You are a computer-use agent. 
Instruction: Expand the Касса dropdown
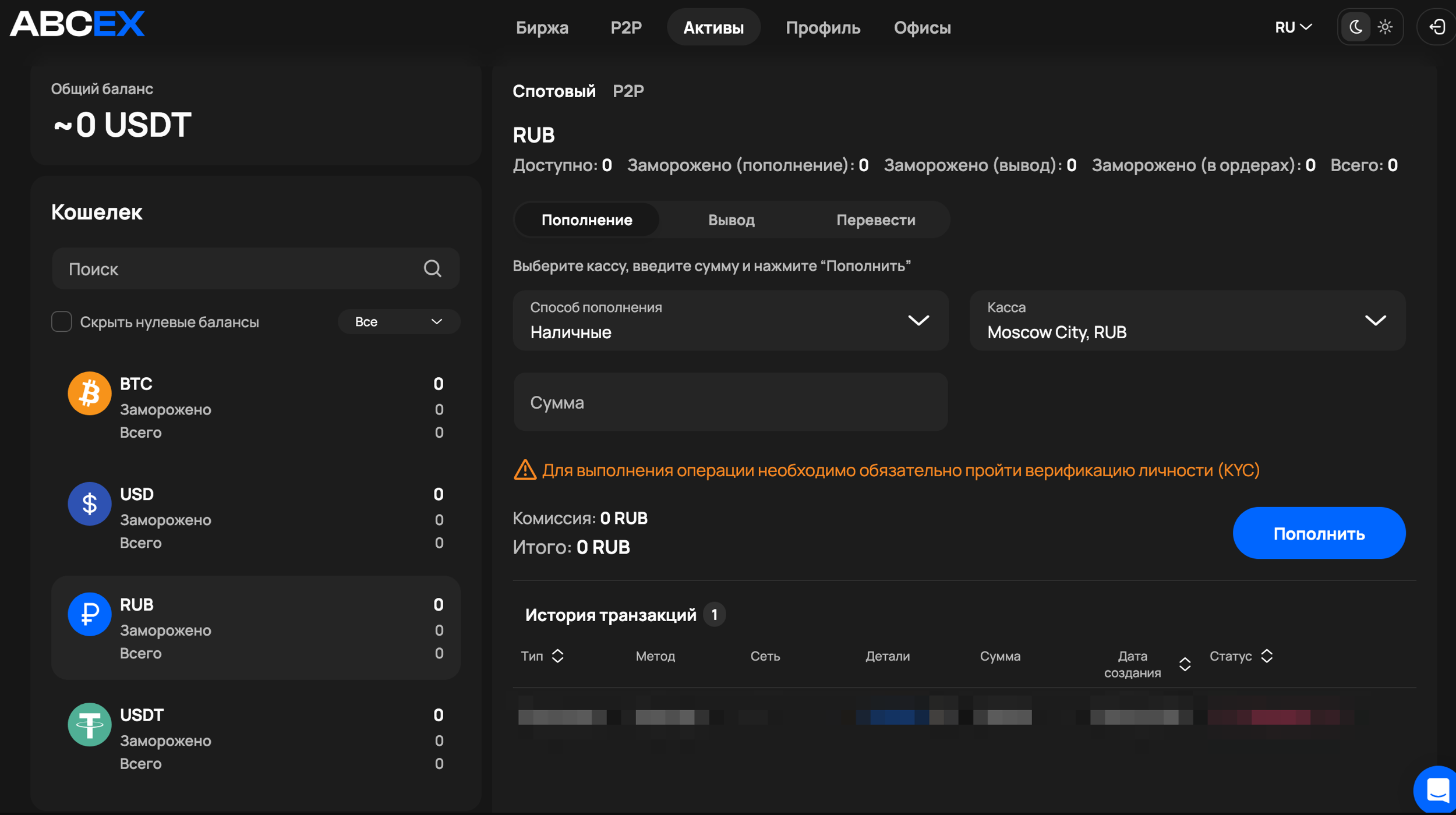[1188, 321]
